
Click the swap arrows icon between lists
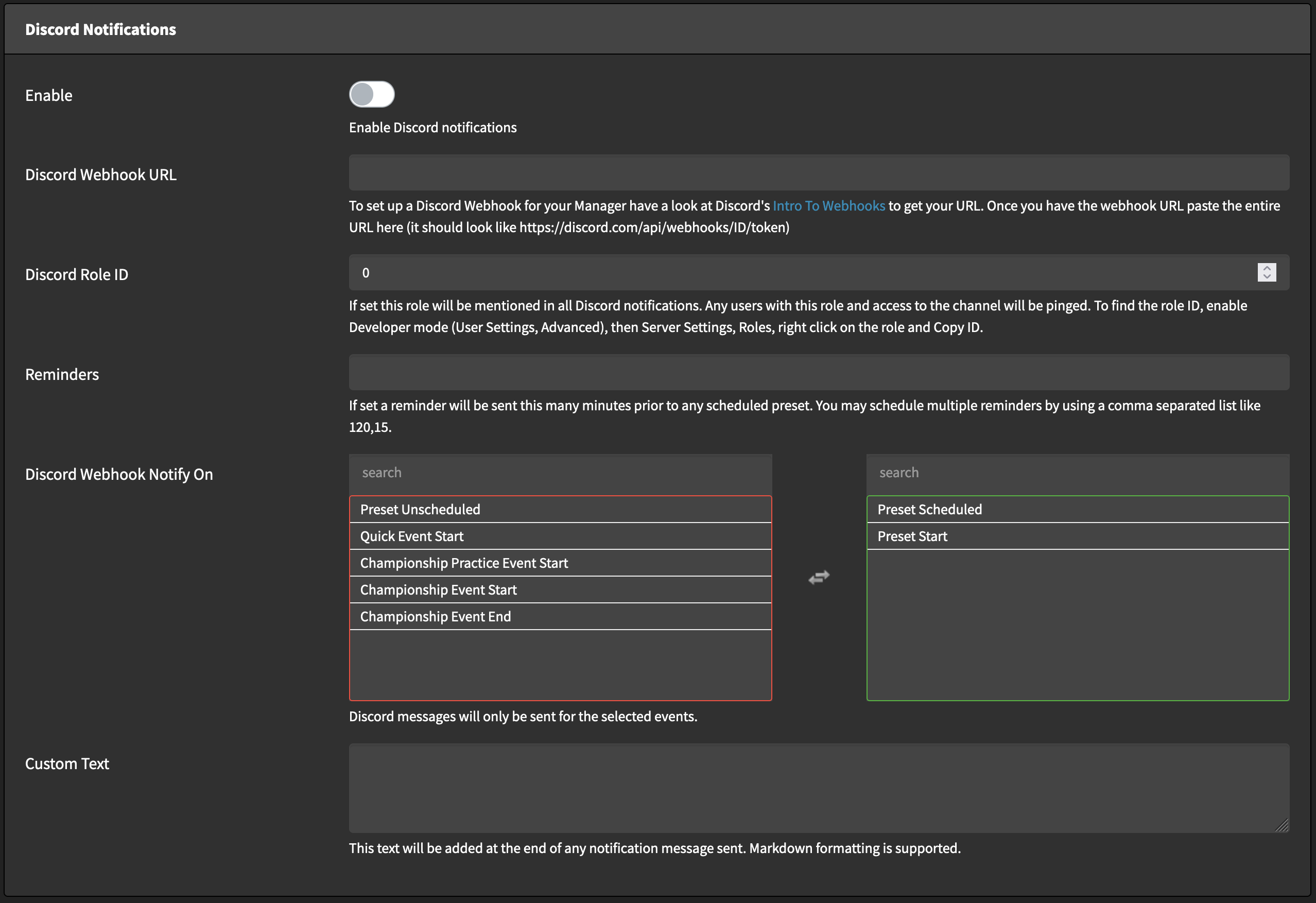pos(819,577)
